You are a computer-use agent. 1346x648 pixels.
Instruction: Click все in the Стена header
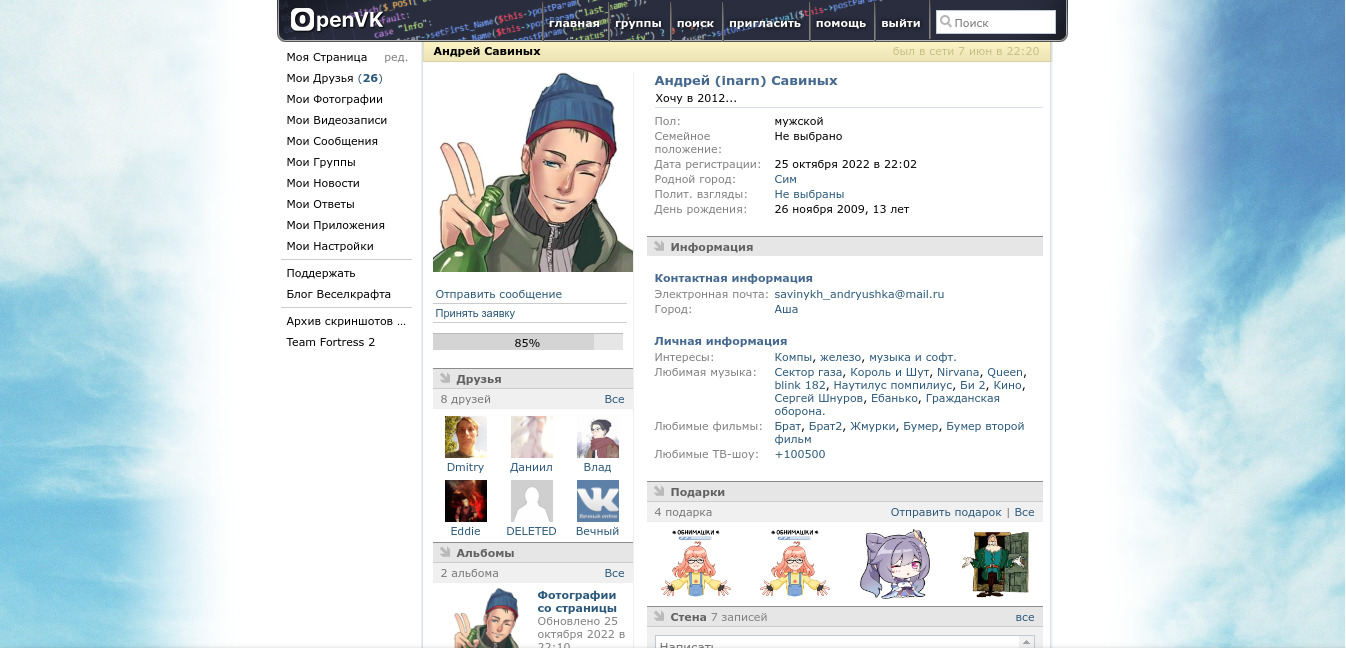pyautogui.click(x=1024, y=617)
